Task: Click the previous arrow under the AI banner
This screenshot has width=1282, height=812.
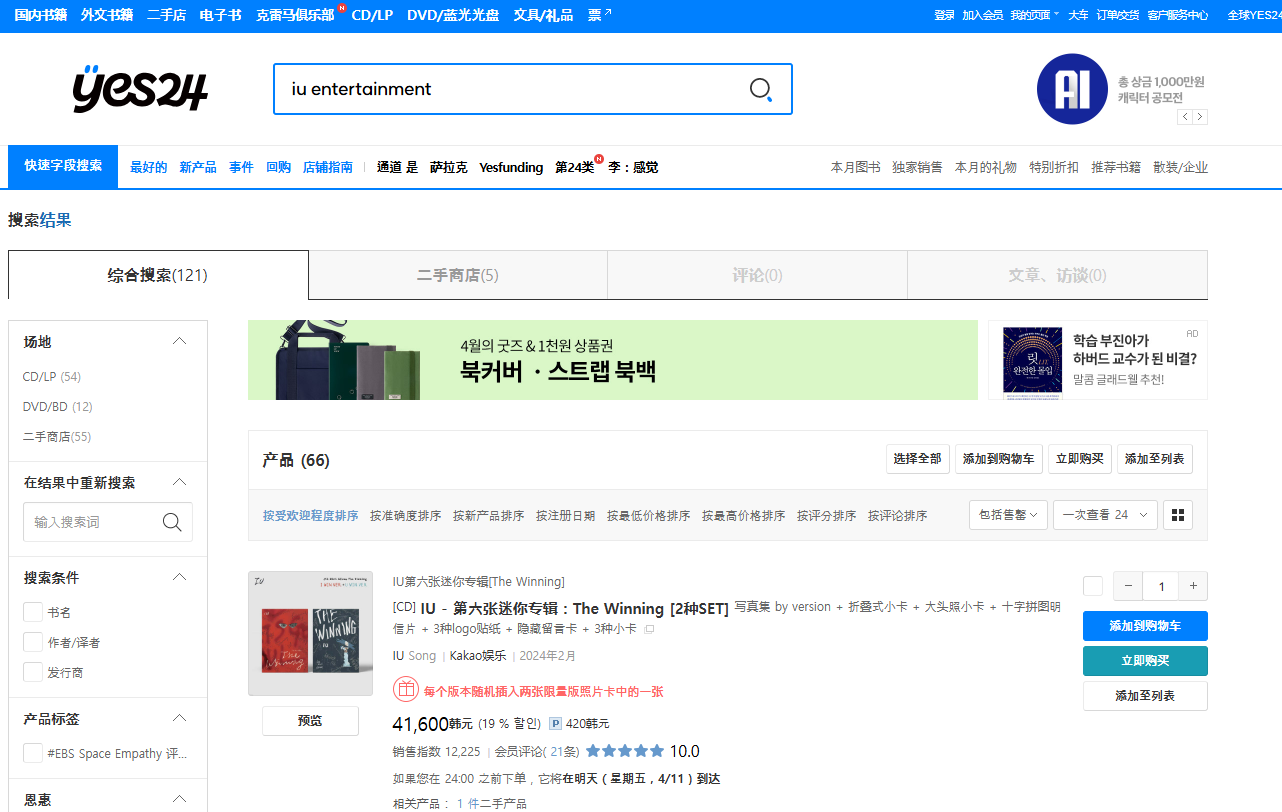Action: click(x=1185, y=117)
